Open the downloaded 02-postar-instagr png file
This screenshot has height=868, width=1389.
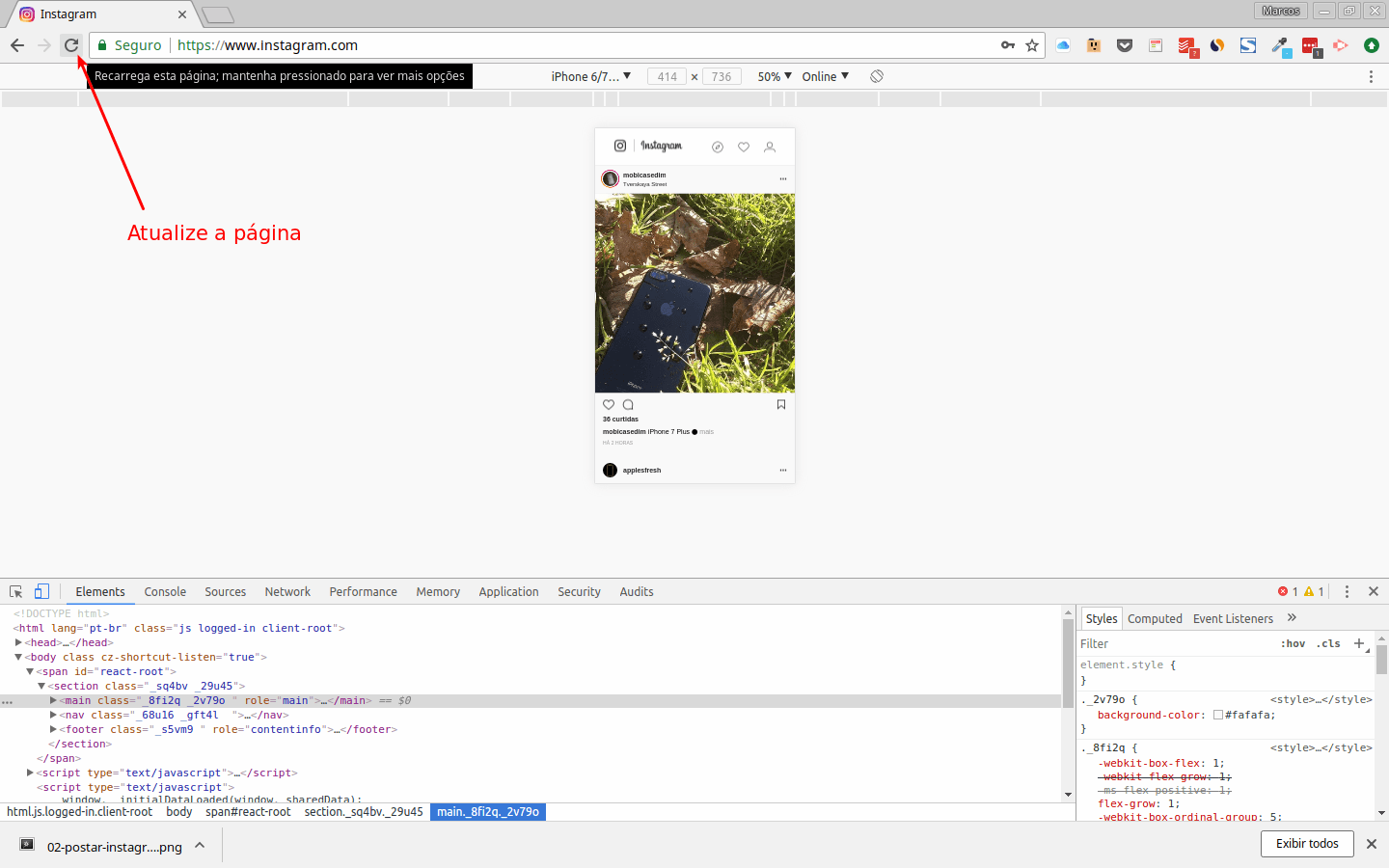coord(114,847)
